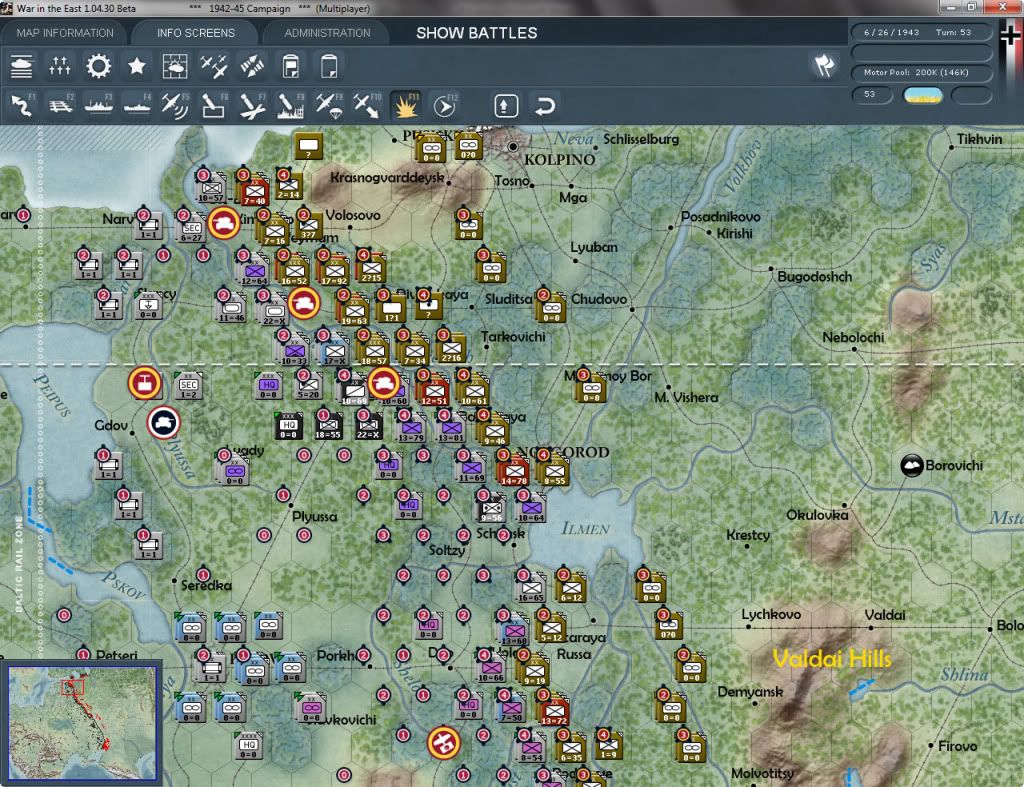Select the red battle marker on Lake Peipus
This screenshot has width=1024, height=787.
click(x=144, y=383)
